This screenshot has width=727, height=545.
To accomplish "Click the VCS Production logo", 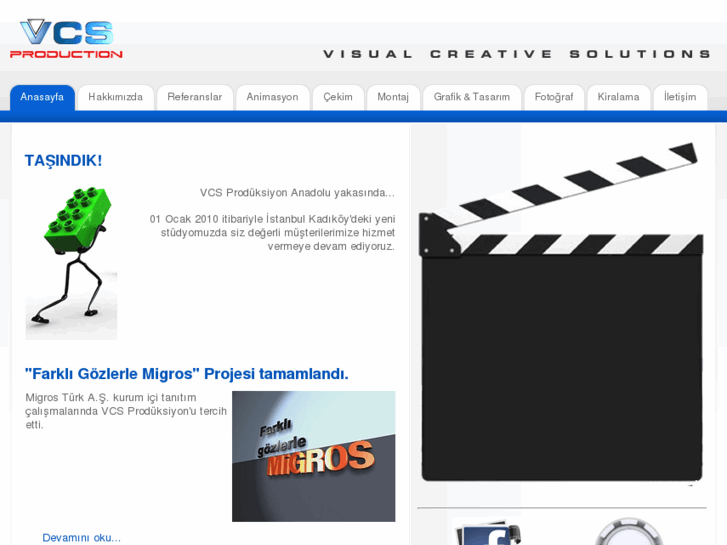I will [x=66, y=39].
